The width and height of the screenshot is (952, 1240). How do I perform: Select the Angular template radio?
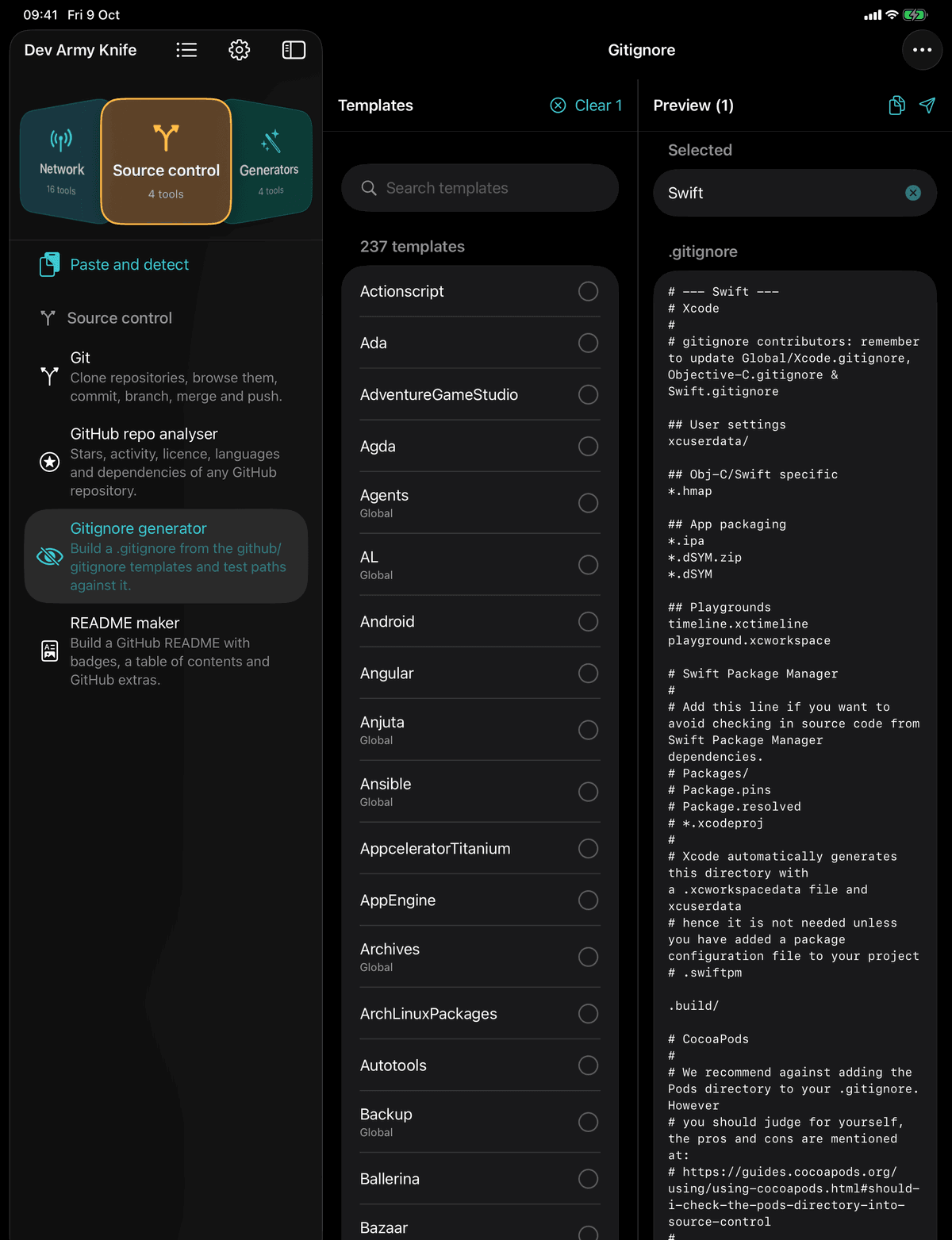tap(588, 673)
